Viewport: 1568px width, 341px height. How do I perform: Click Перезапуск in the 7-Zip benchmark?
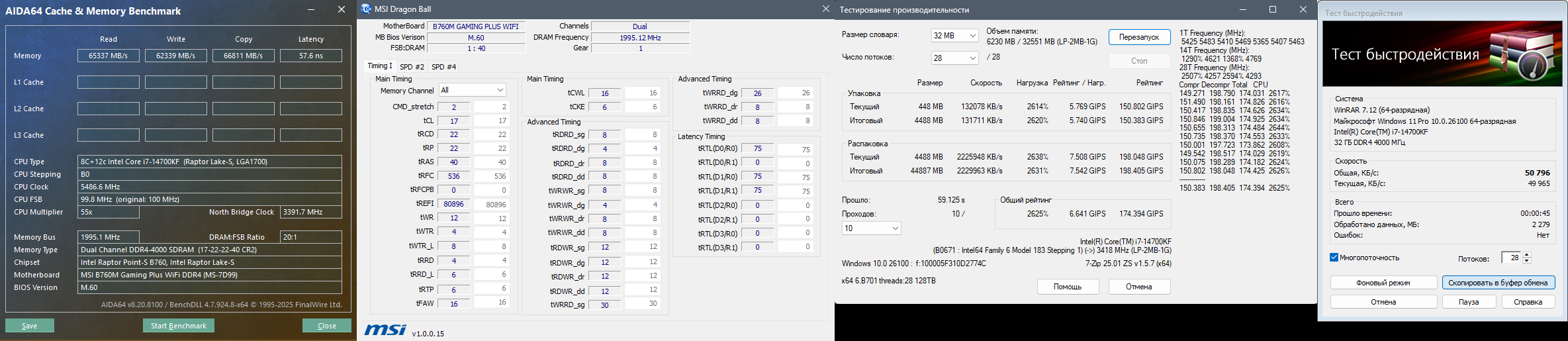(1139, 37)
